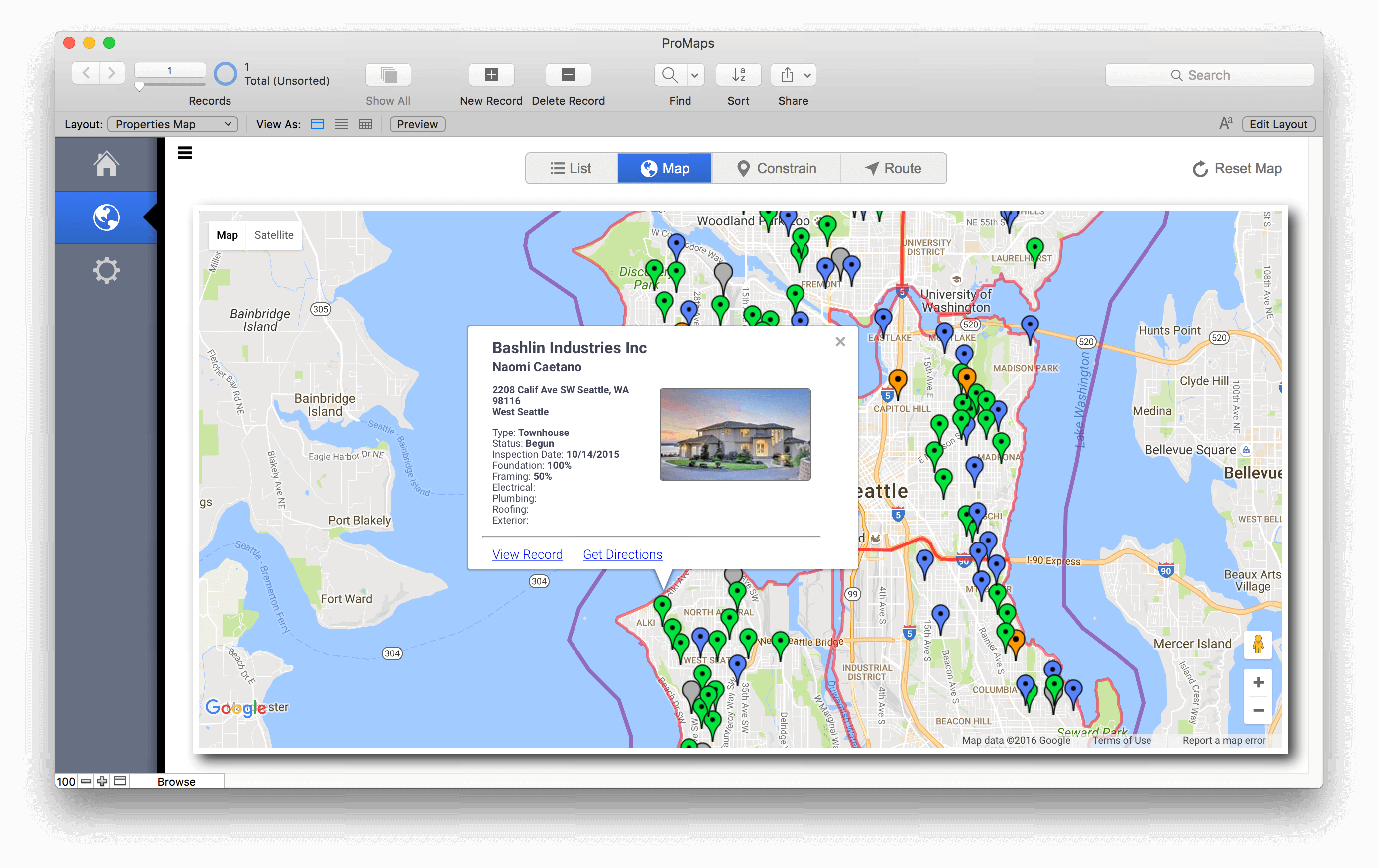Go to the previous record arrow
Screen dimensions: 1379x868
[86, 73]
